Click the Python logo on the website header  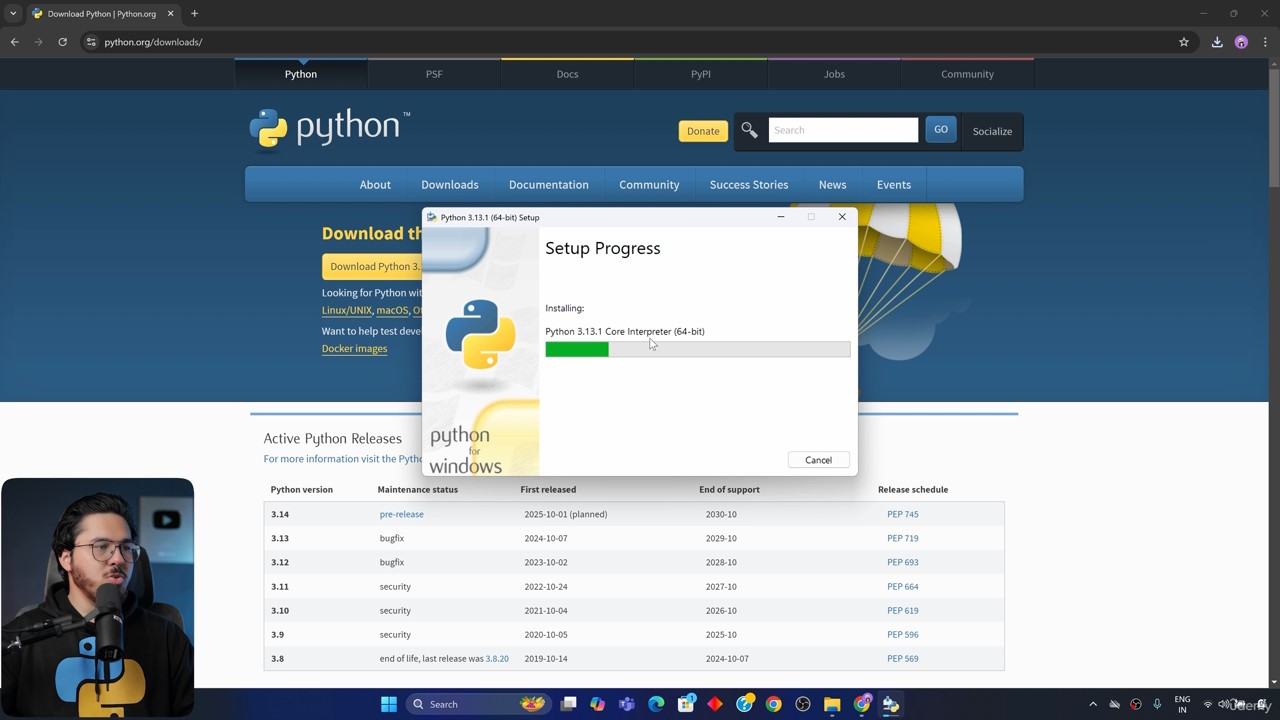[330, 128]
